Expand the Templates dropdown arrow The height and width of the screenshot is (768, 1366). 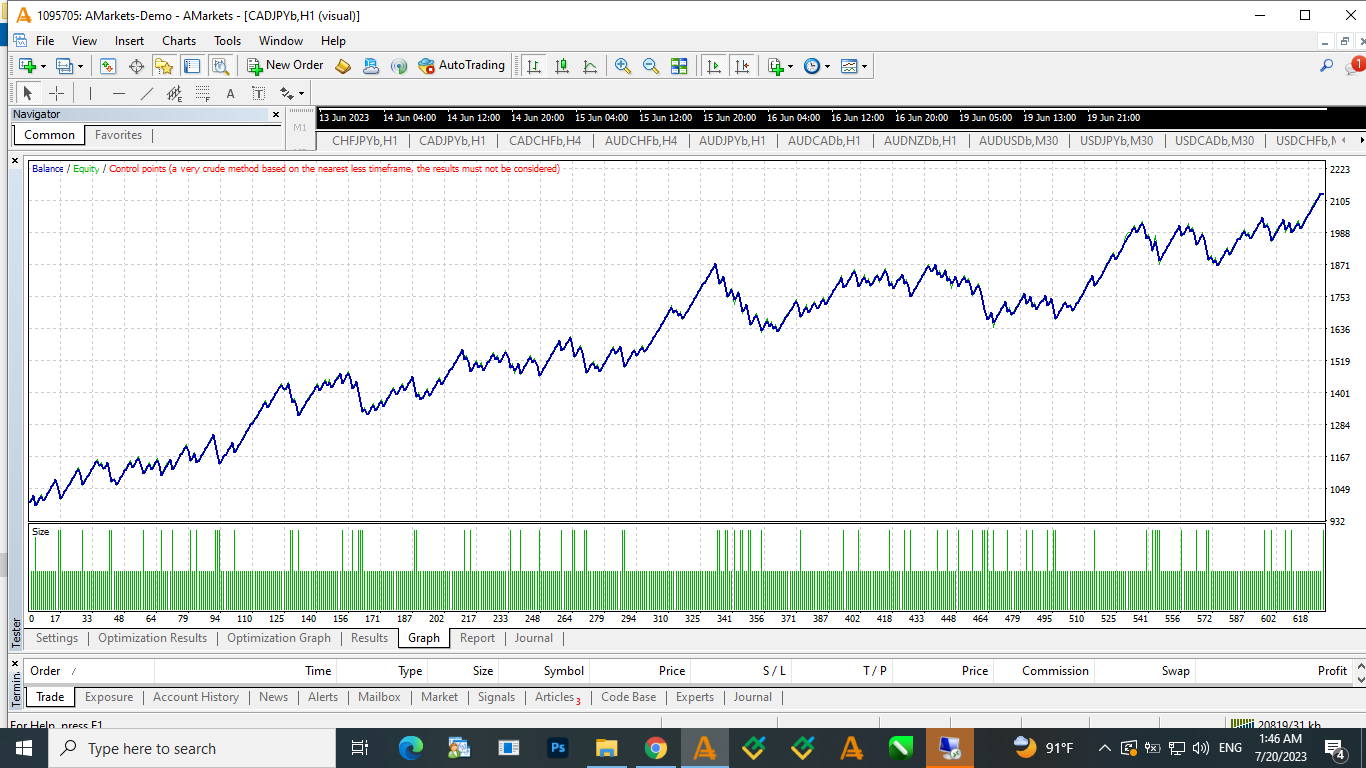pos(865,67)
